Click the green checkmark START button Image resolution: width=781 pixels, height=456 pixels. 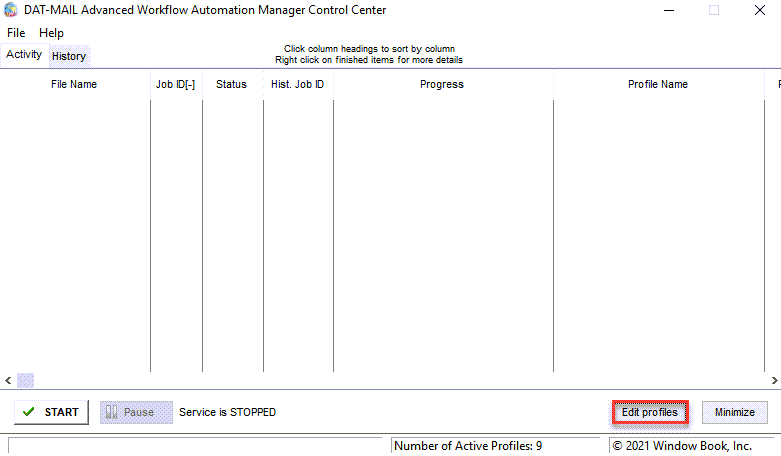click(51, 412)
